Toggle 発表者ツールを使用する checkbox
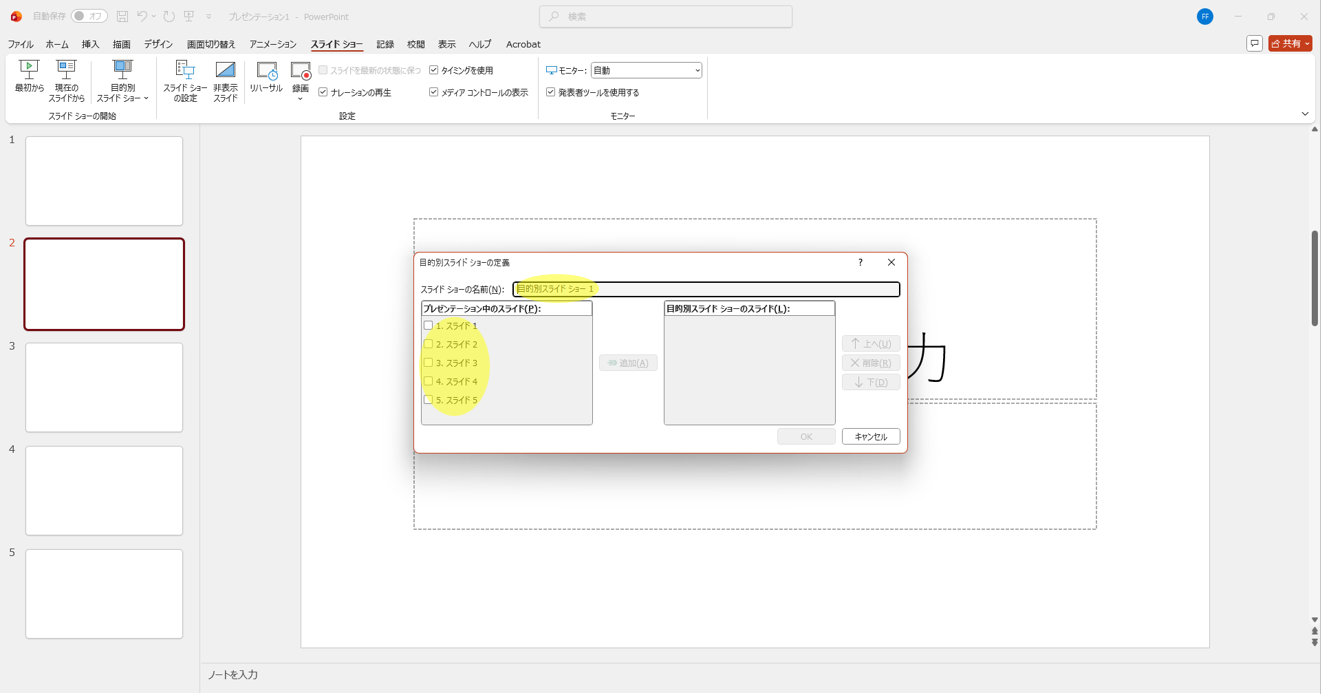Screen dimensions: 1321x694 tap(551, 93)
